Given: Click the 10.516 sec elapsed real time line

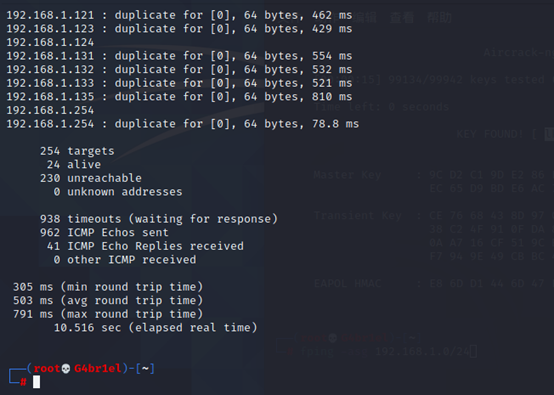Looking at the screenshot, I should (x=155, y=328).
